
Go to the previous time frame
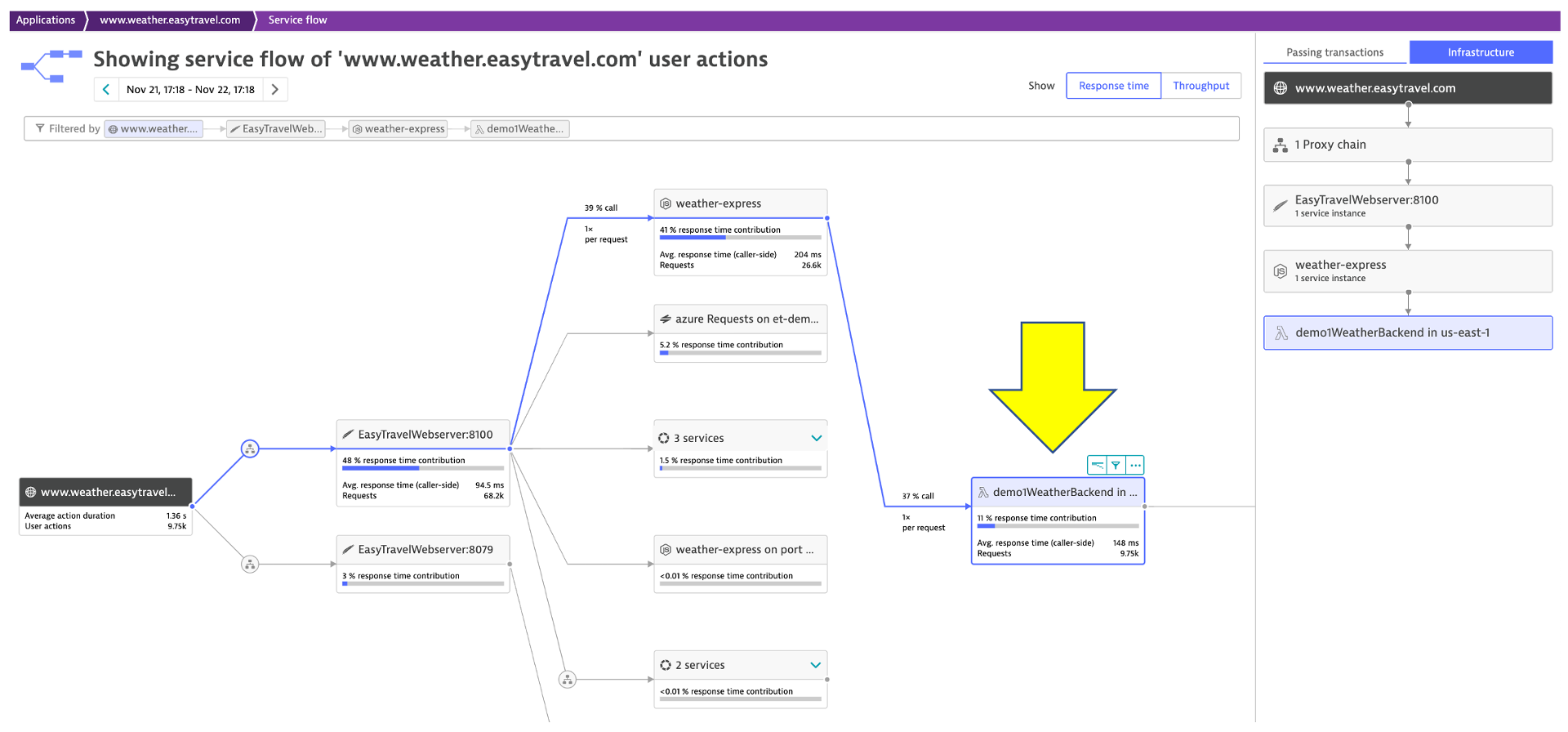pyautogui.click(x=106, y=89)
